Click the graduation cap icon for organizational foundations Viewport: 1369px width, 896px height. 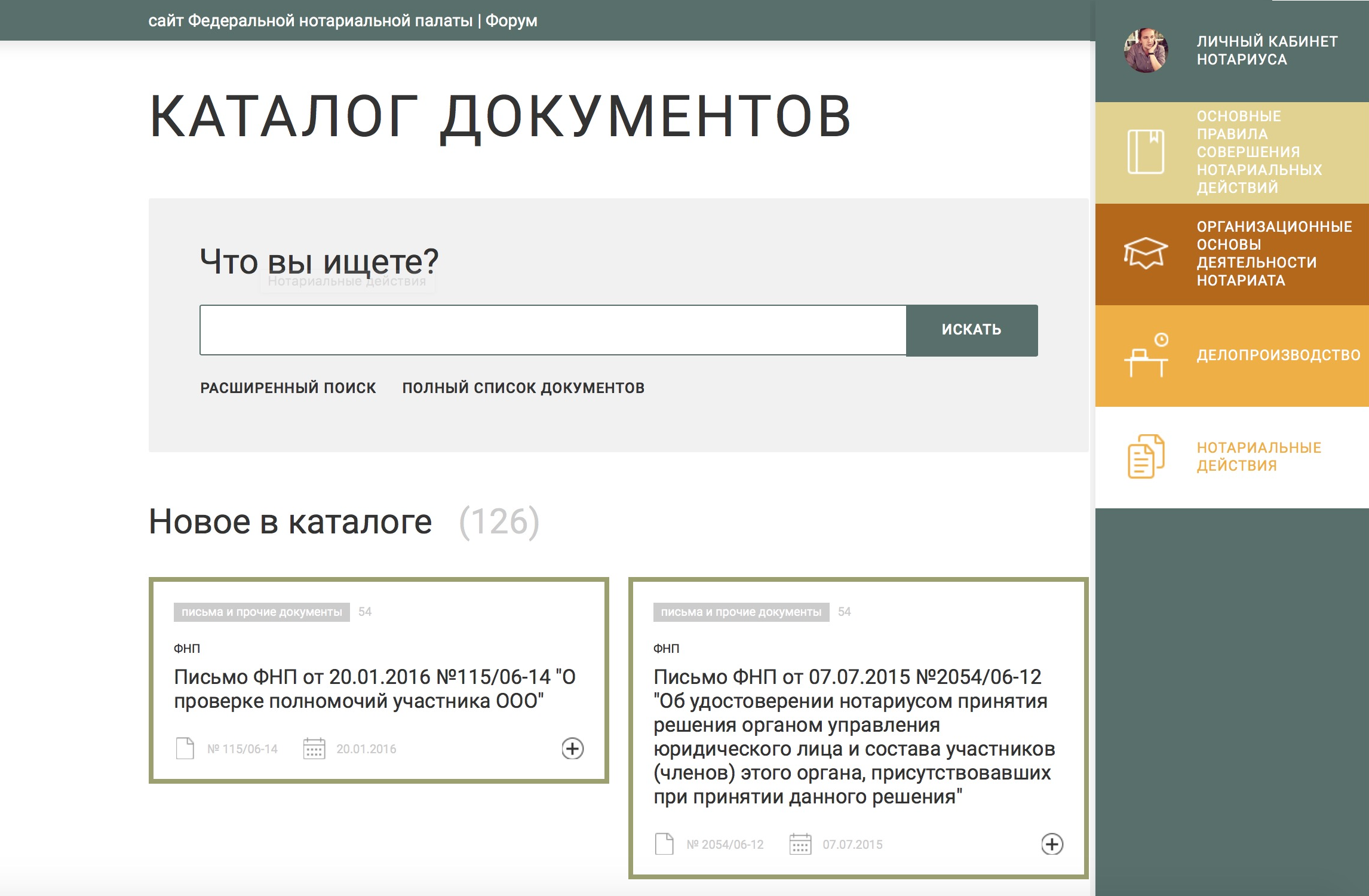click(1145, 253)
